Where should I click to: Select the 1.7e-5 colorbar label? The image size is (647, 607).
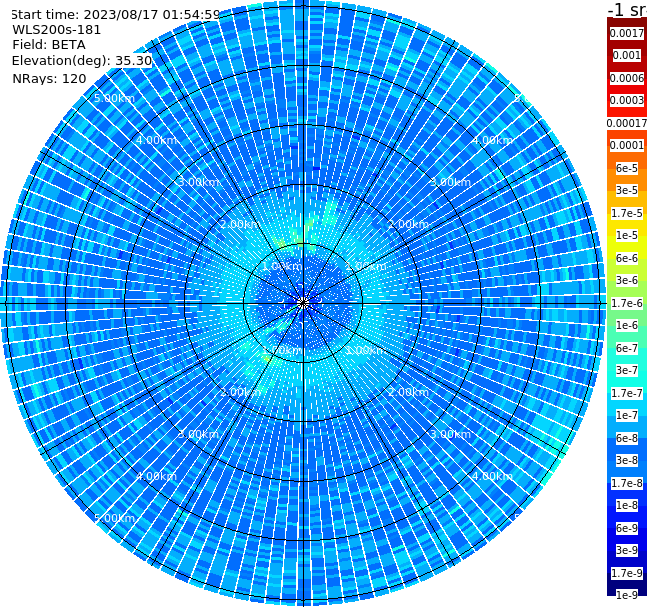627,213
